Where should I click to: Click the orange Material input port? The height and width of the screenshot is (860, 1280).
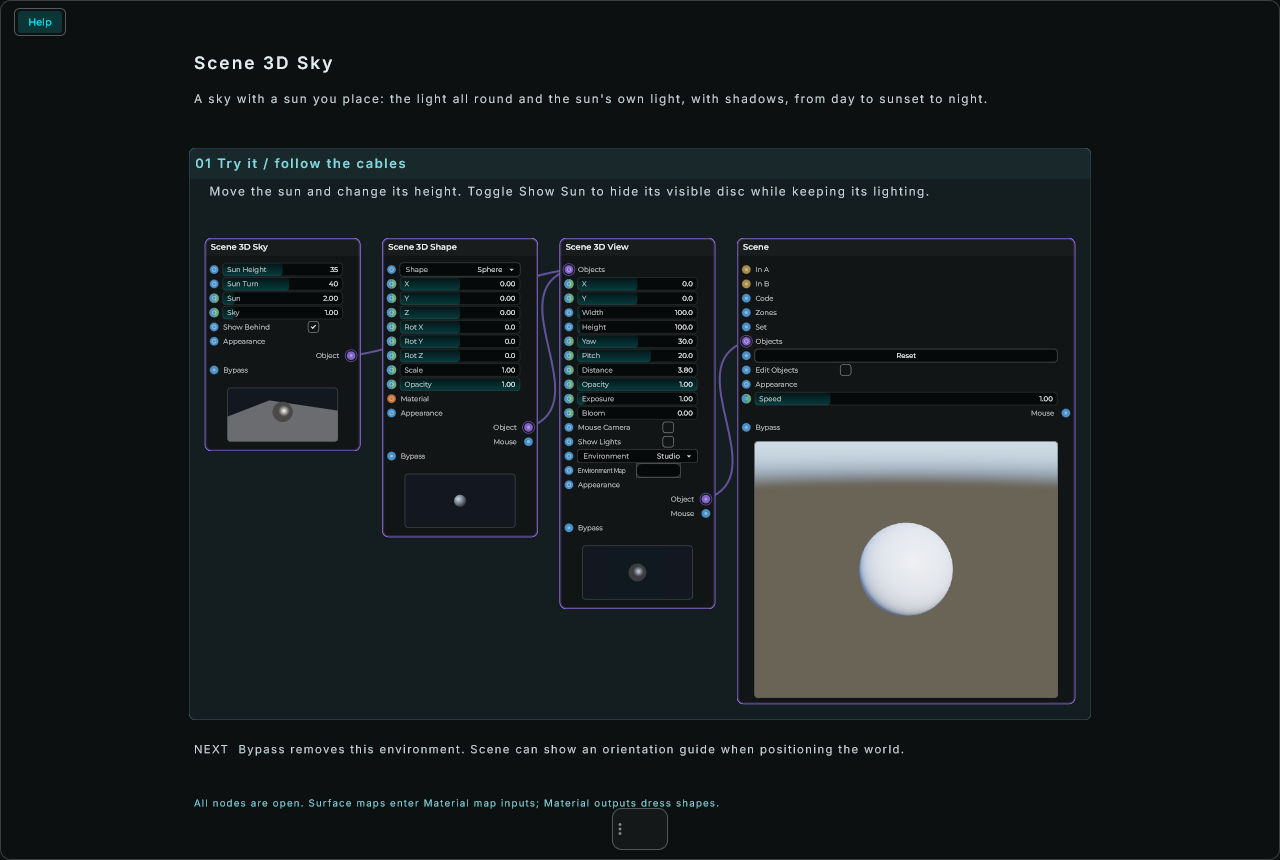[391, 399]
